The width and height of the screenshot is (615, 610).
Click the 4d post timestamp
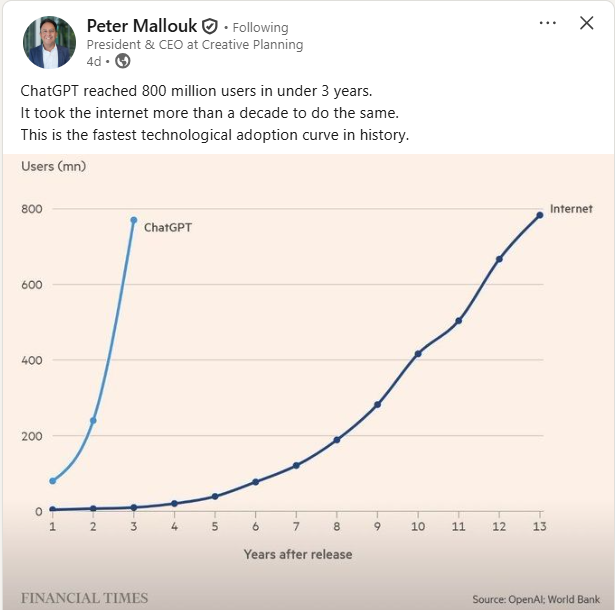click(94, 61)
